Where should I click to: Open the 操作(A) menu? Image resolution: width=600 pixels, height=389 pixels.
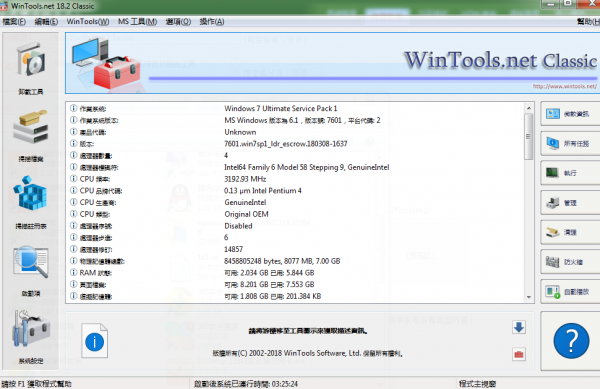coord(212,21)
